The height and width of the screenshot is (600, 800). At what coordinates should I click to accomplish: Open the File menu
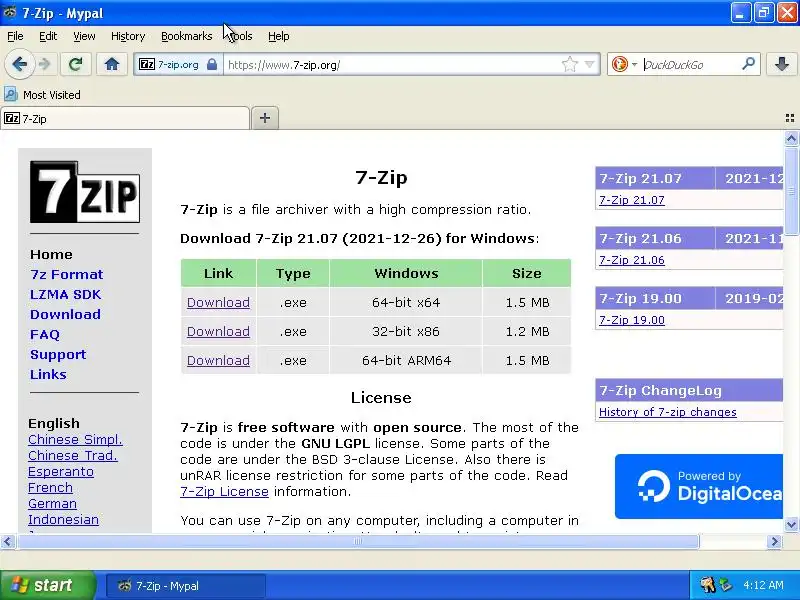(x=15, y=36)
